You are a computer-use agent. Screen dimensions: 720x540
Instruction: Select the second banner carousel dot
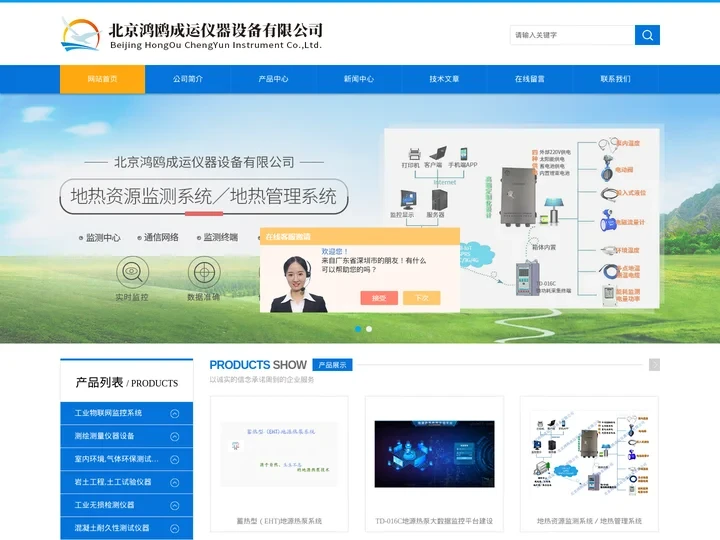coord(369,329)
